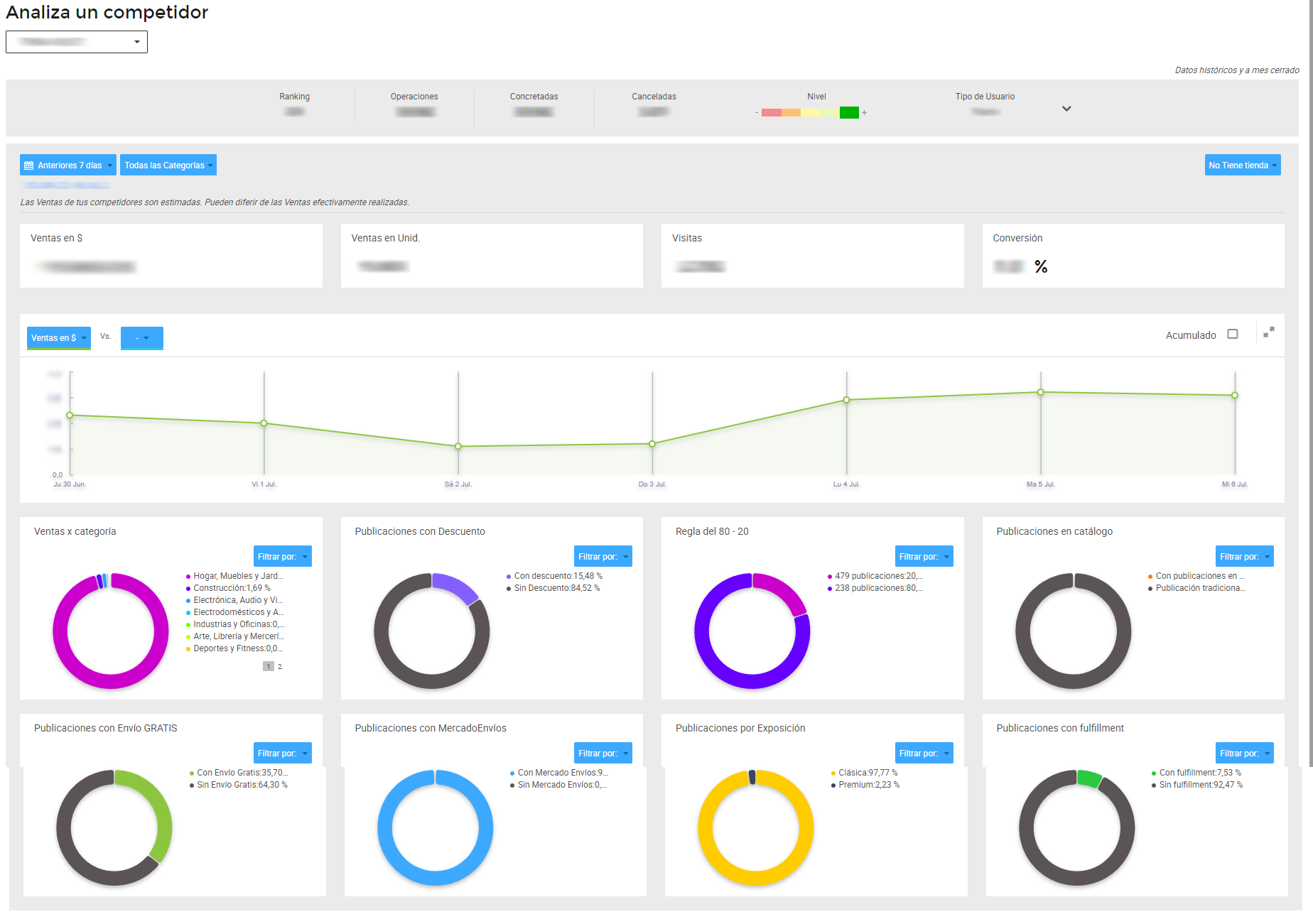Click the chart data point for Ma 5 Jul.
Image resolution: width=1313 pixels, height=924 pixels.
point(1040,392)
